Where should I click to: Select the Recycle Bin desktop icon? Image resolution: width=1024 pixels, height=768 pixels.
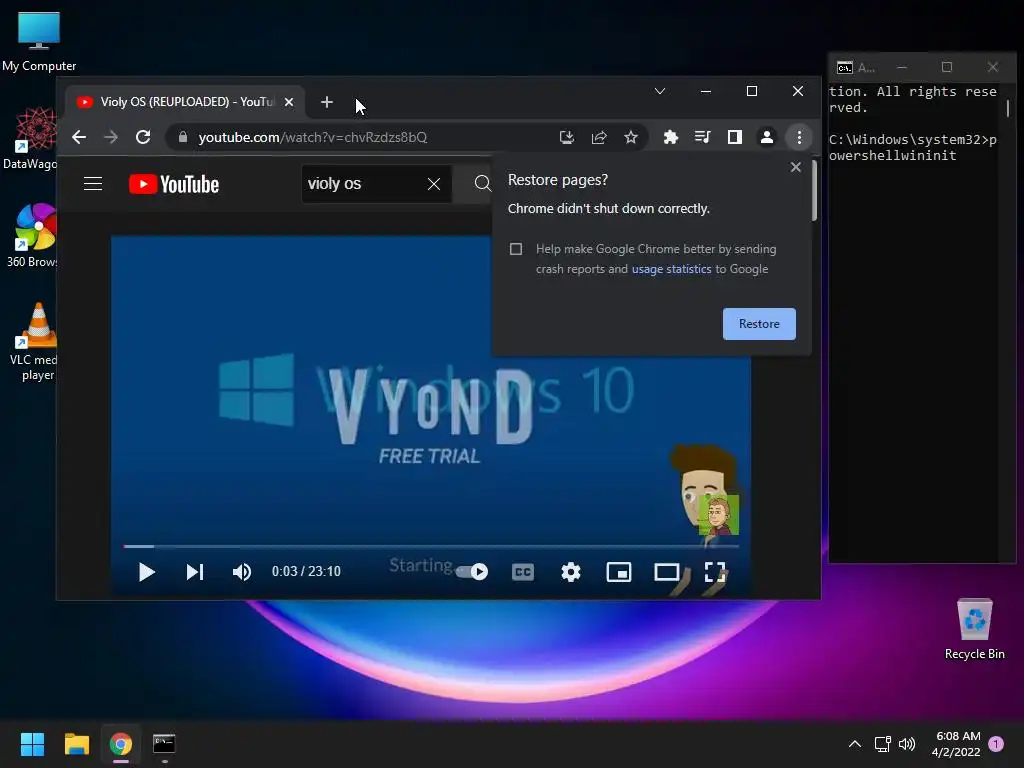point(974,630)
